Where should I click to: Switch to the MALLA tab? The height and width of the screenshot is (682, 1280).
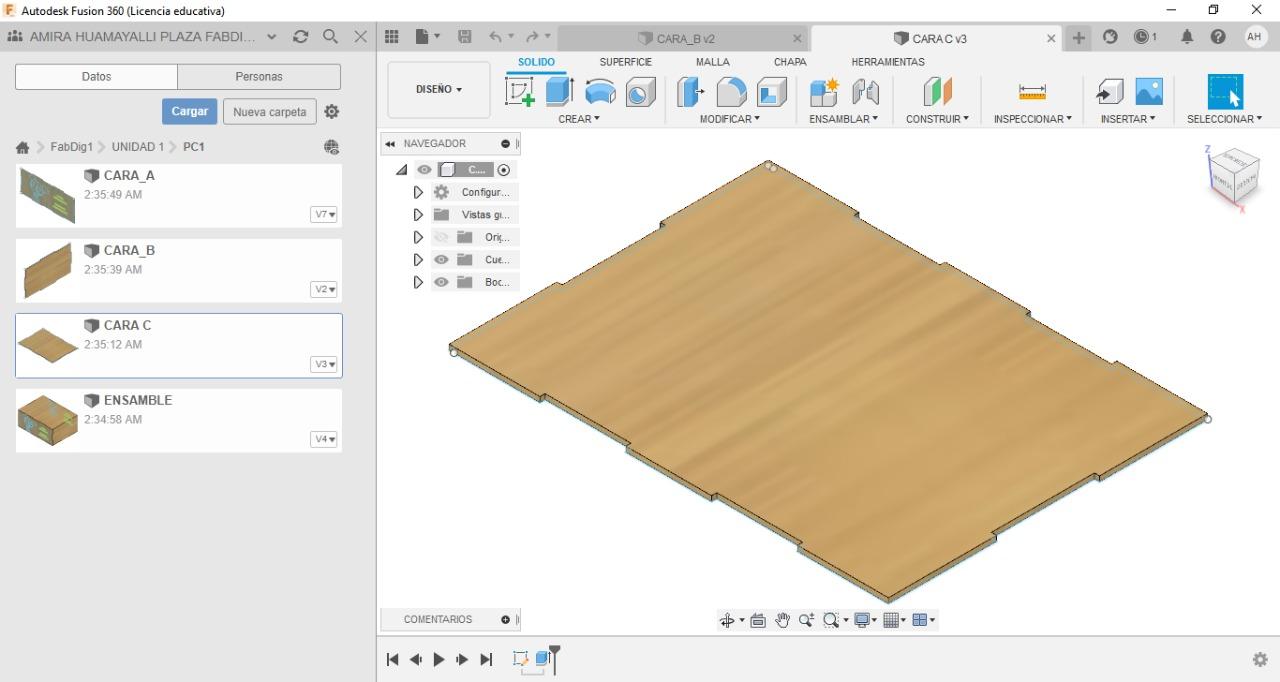(712, 62)
